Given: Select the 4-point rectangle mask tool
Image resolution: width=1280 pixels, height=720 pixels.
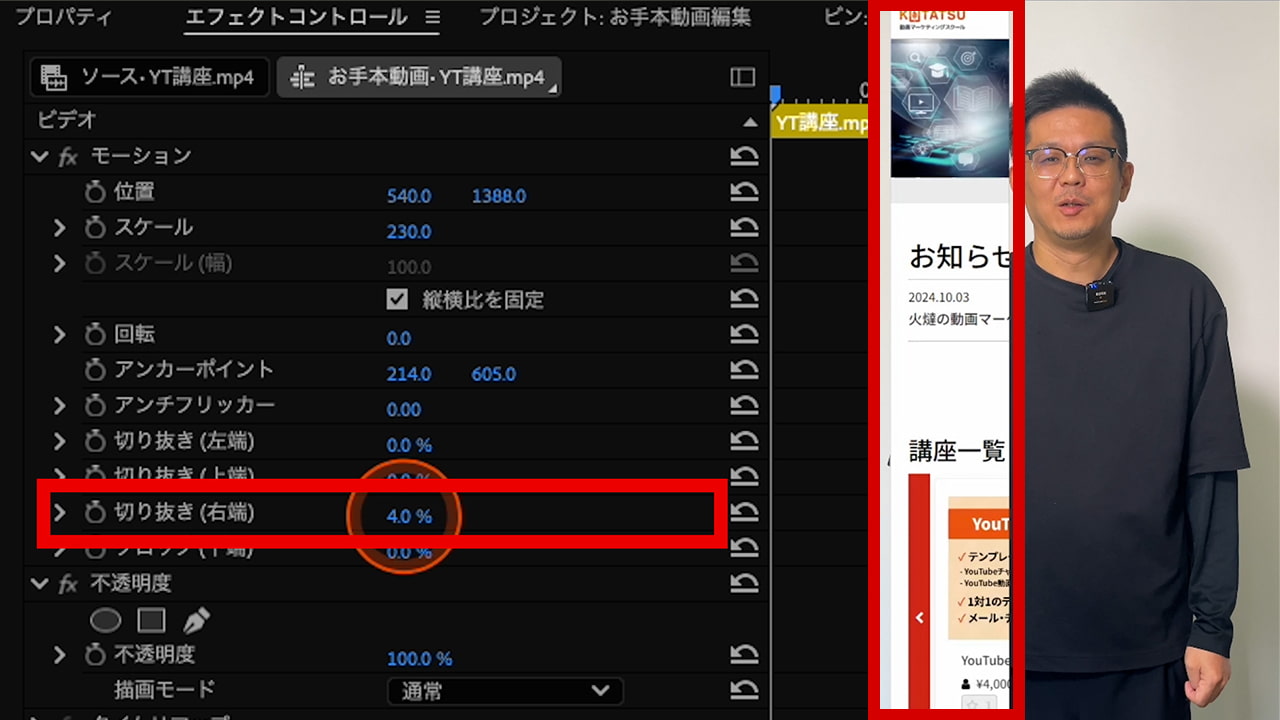Looking at the screenshot, I should point(151,620).
